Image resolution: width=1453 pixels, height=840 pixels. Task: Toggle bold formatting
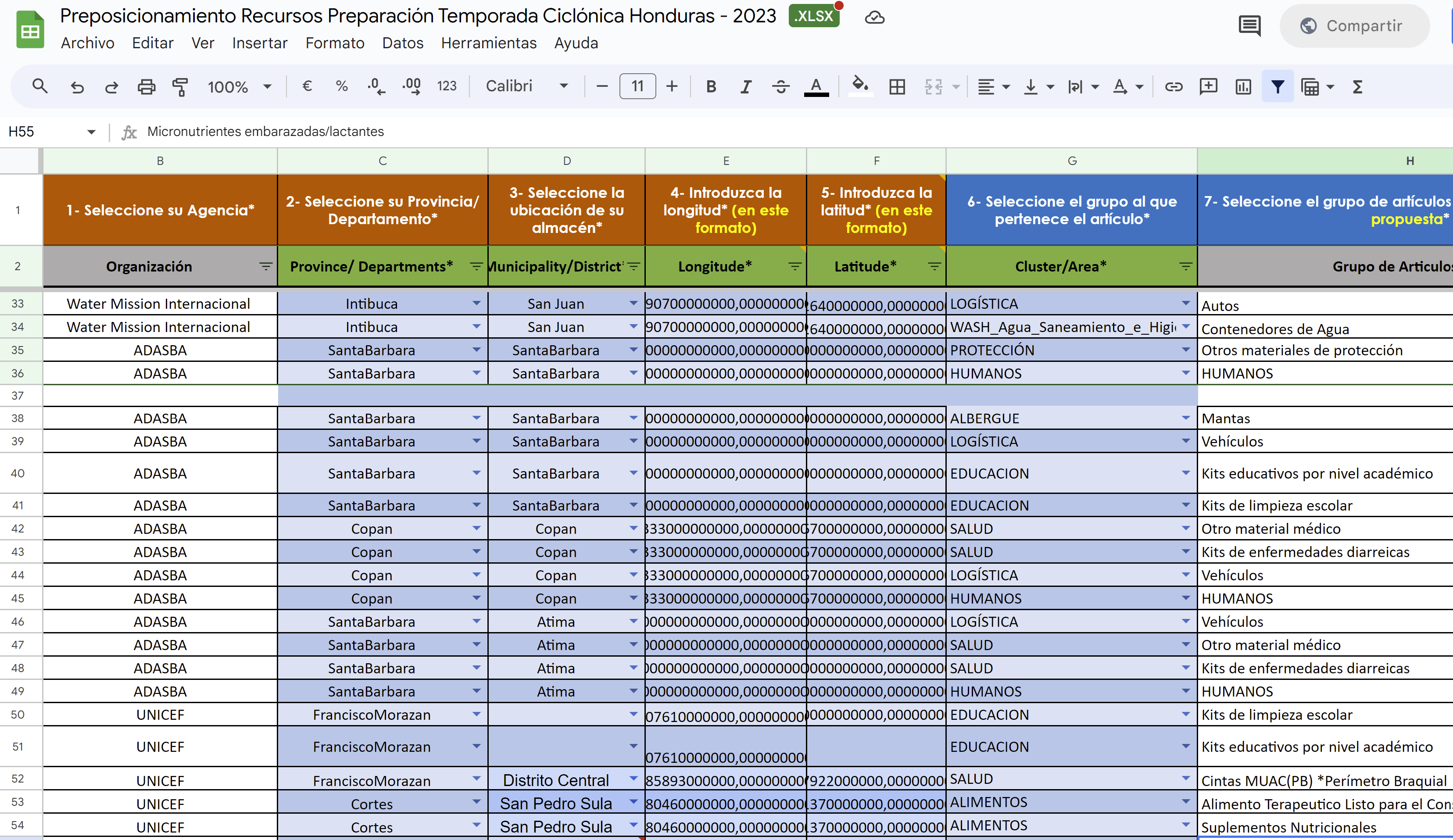click(711, 86)
